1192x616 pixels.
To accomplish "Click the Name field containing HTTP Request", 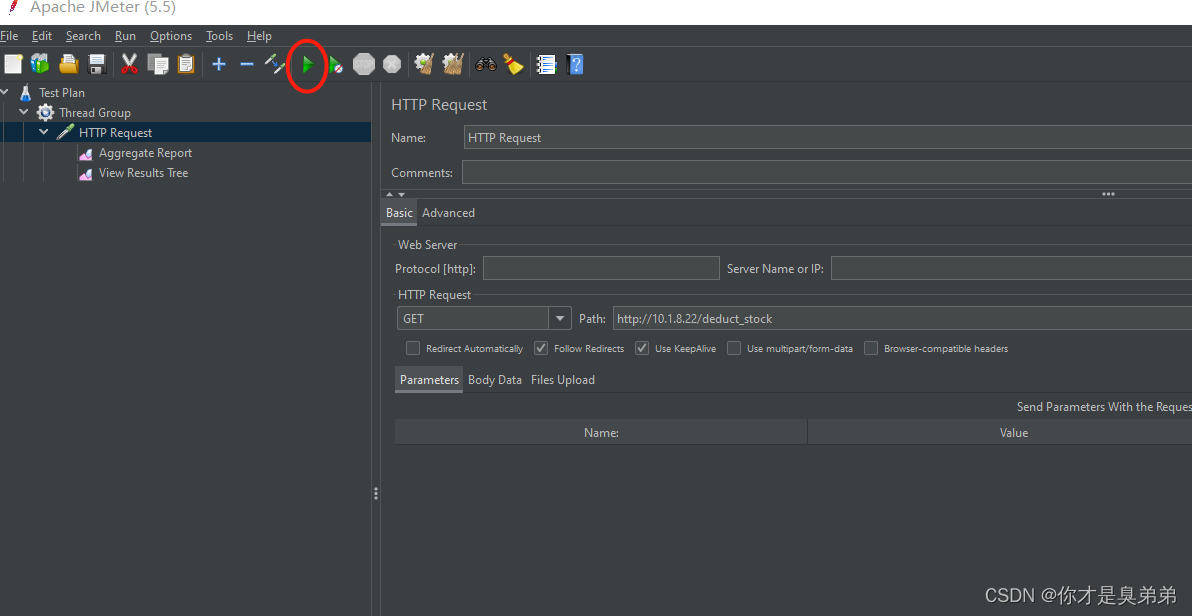I will [828, 138].
